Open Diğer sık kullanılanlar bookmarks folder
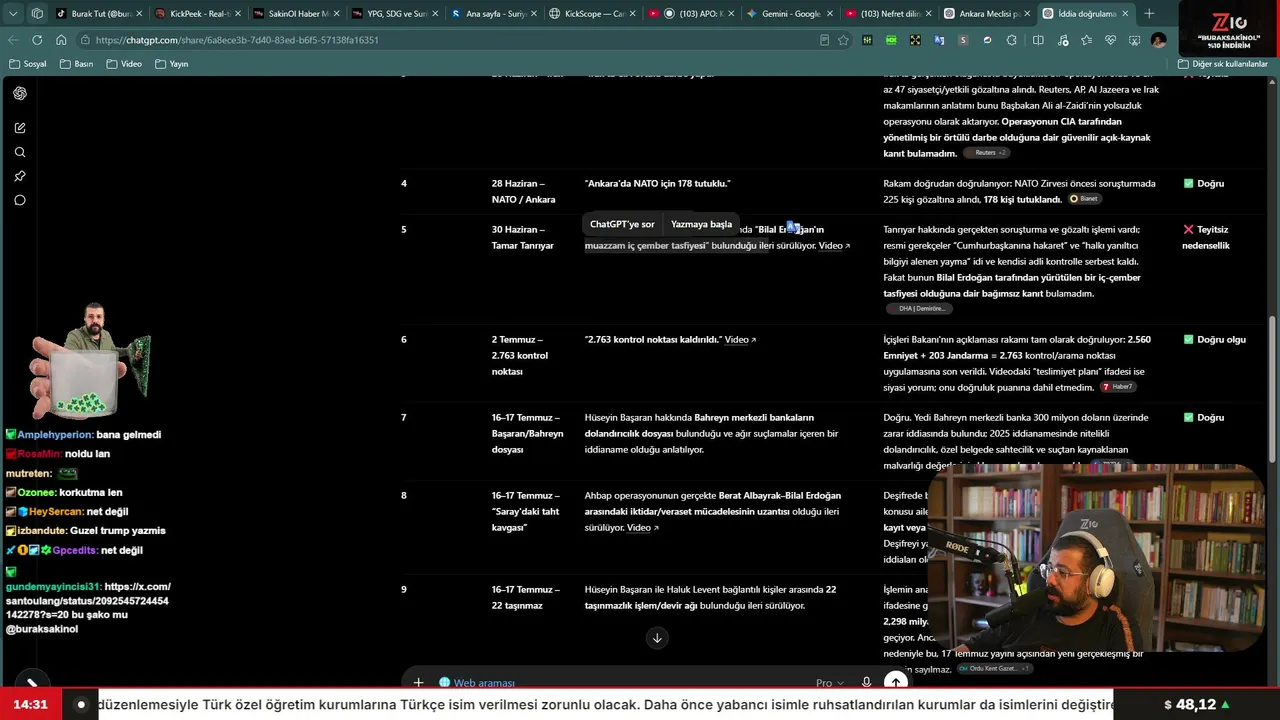 (x=1222, y=64)
